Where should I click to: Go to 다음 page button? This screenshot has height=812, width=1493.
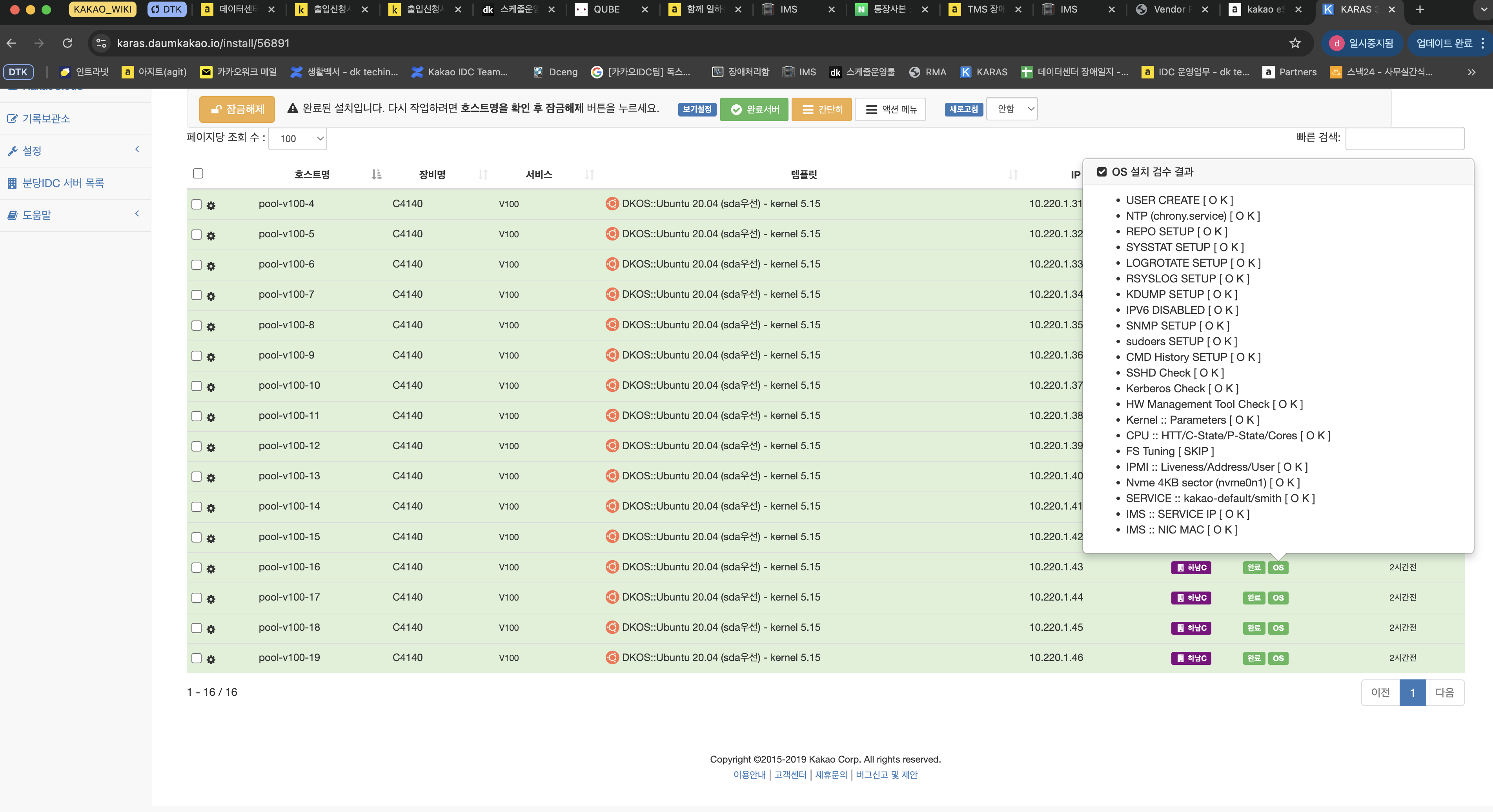coord(1444,693)
